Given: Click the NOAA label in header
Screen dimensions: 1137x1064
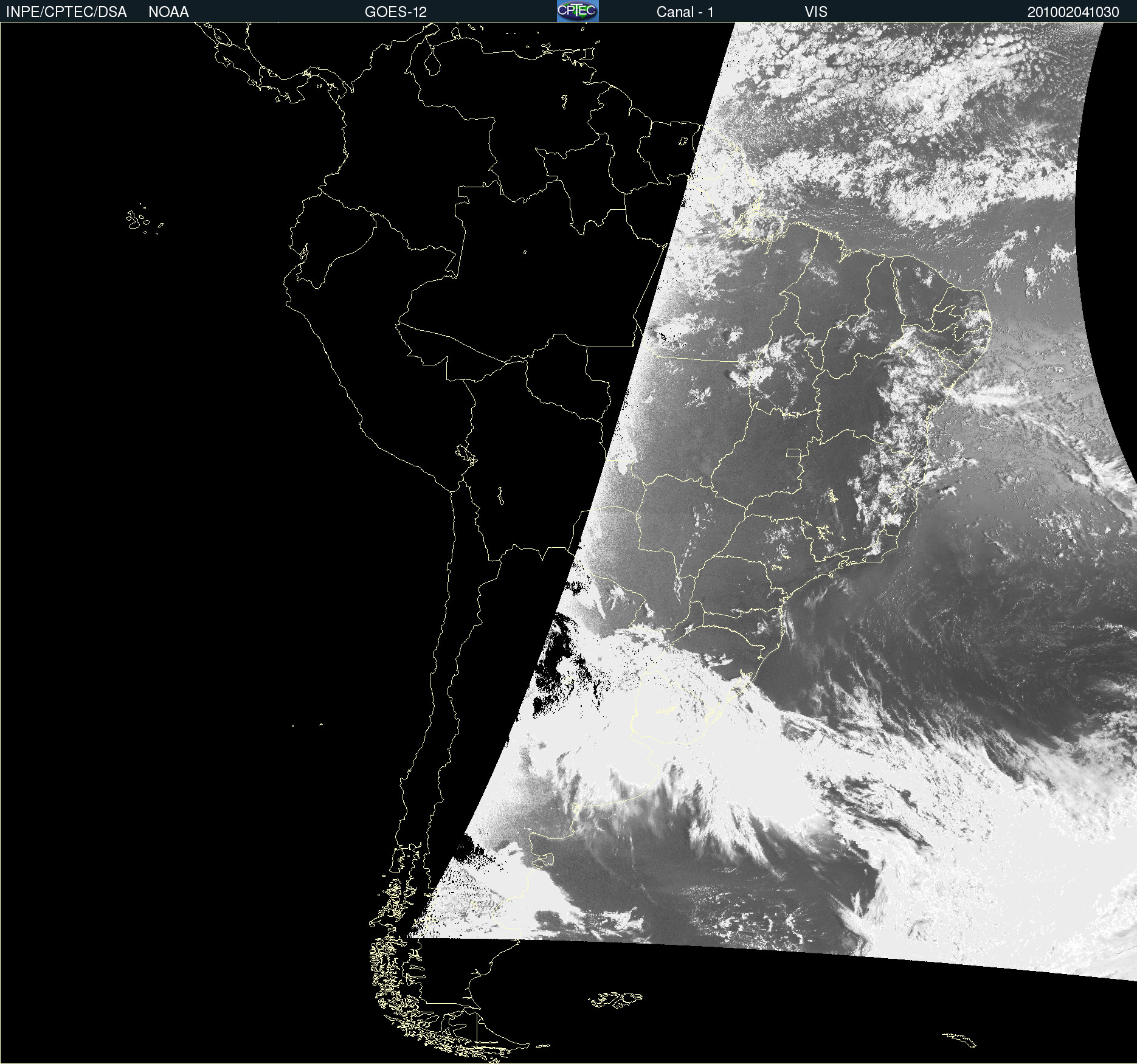Looking at the screenshot, I should 168,12.
